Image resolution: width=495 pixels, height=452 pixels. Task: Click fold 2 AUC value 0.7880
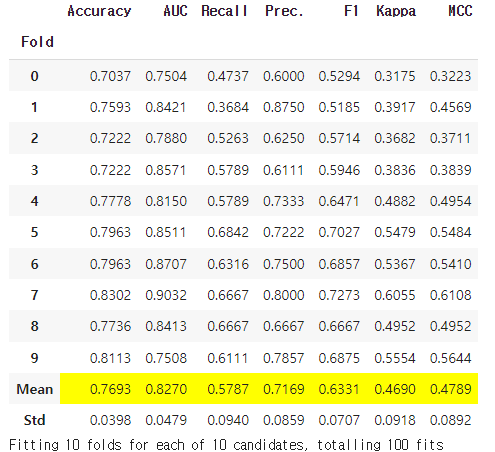click(x=166, y=138)
